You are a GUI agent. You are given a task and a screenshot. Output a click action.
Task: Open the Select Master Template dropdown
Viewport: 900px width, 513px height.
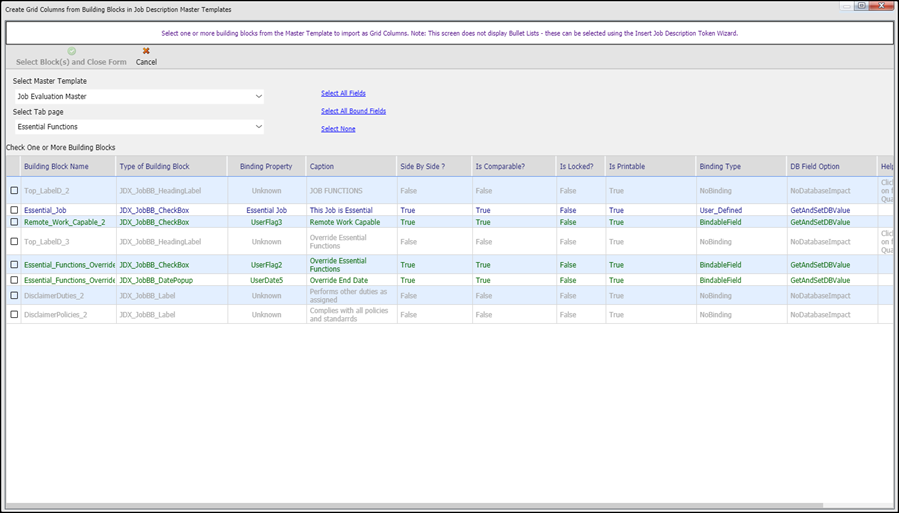click(x=139, y=96)
